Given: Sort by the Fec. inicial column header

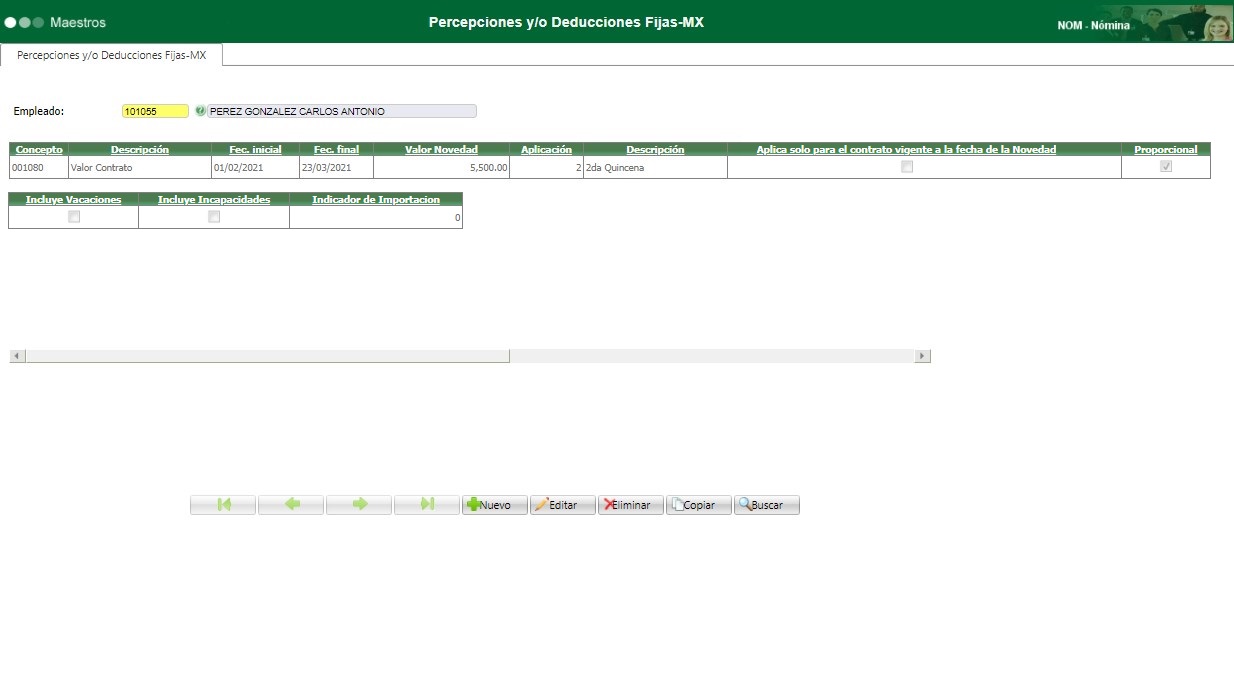Looking at the screenshot, I should click(255, 149).
